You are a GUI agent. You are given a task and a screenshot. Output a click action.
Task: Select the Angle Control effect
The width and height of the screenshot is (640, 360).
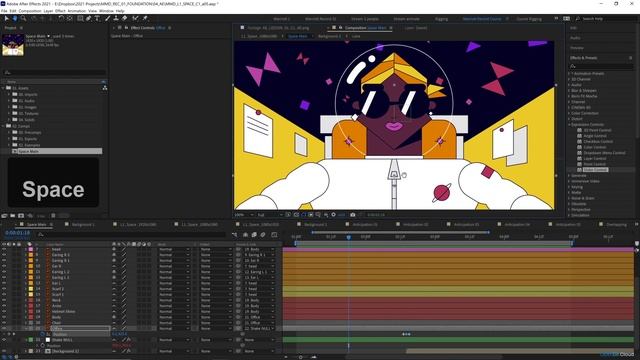pyautogui.click(x=595, y=136)
